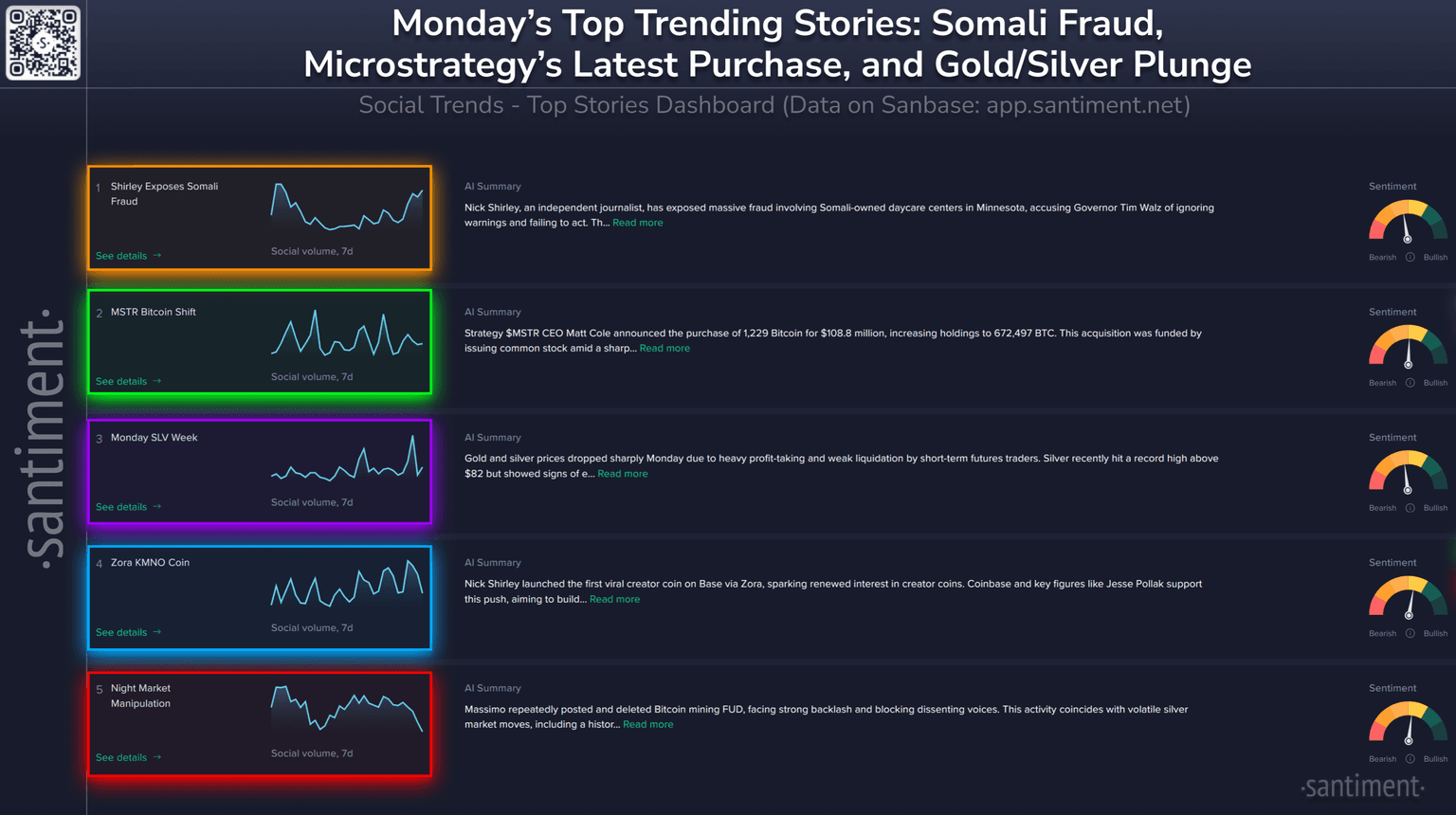1456x815 pixels.
Task: Click the info icon under SLV sentiment gauge
Action: pyautogui.click(x=1410, y=508)
